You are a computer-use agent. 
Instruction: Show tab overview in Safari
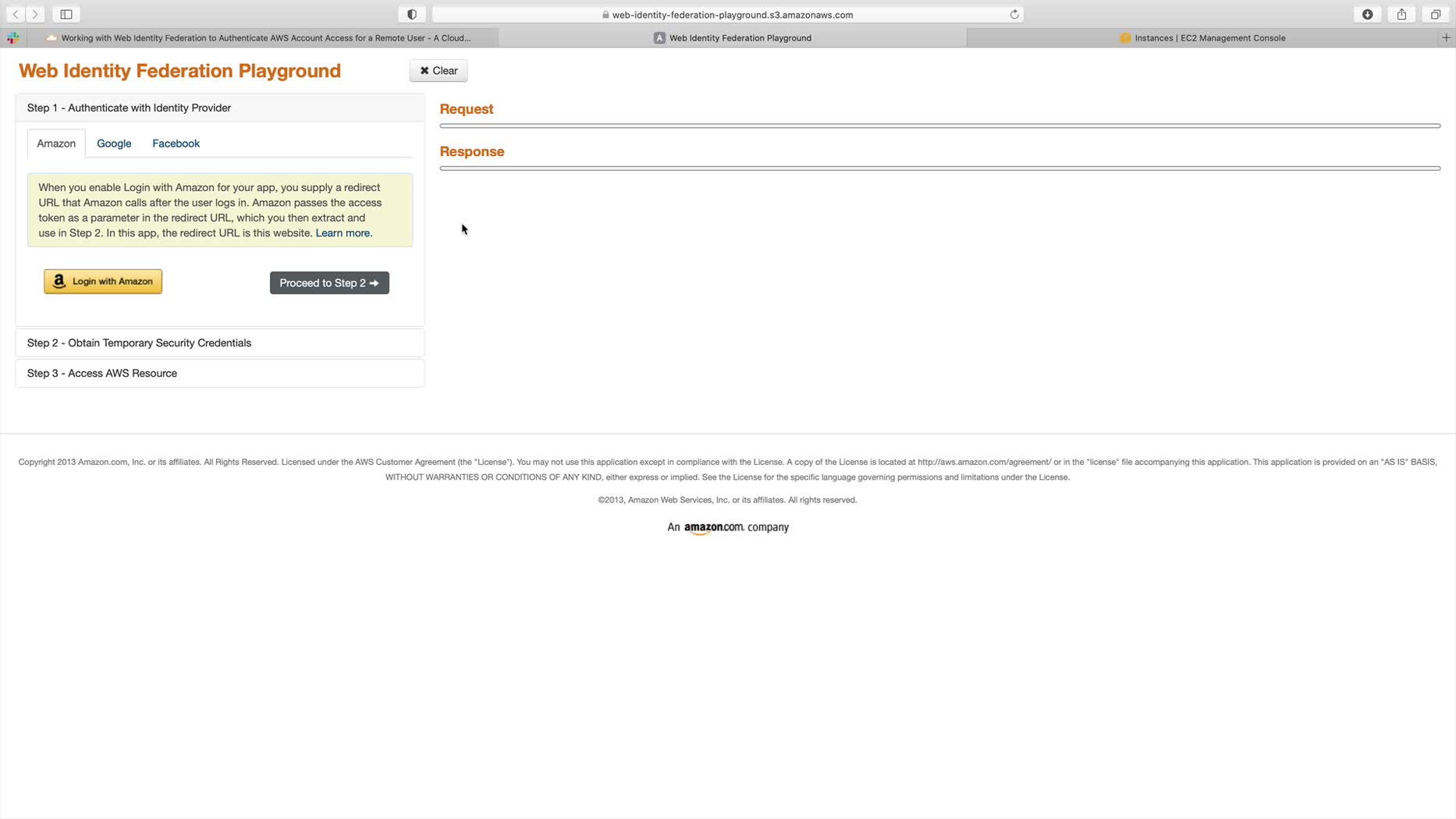point(1436,14)
